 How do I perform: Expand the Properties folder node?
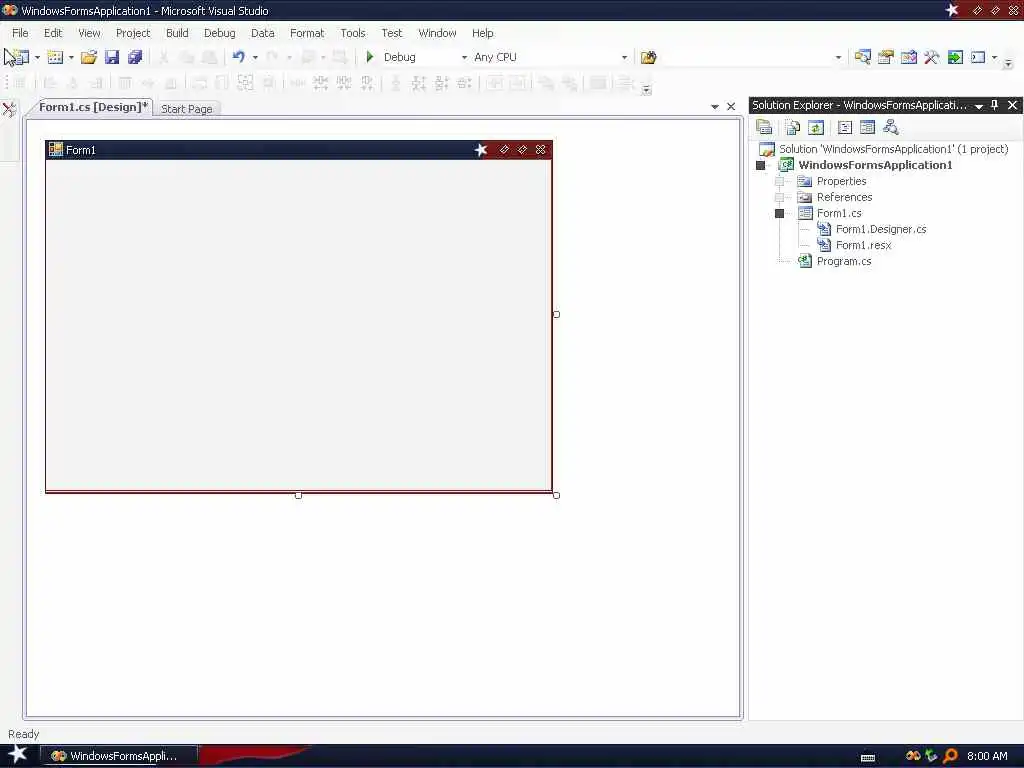tap(779, 182)
